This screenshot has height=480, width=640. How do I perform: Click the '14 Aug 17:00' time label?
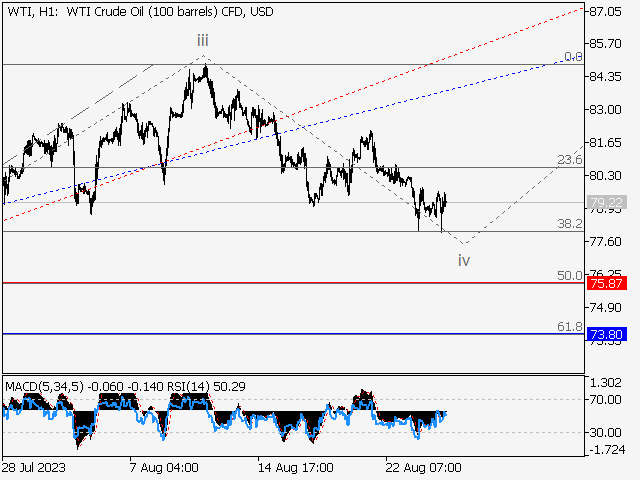(x=296, y=467)
